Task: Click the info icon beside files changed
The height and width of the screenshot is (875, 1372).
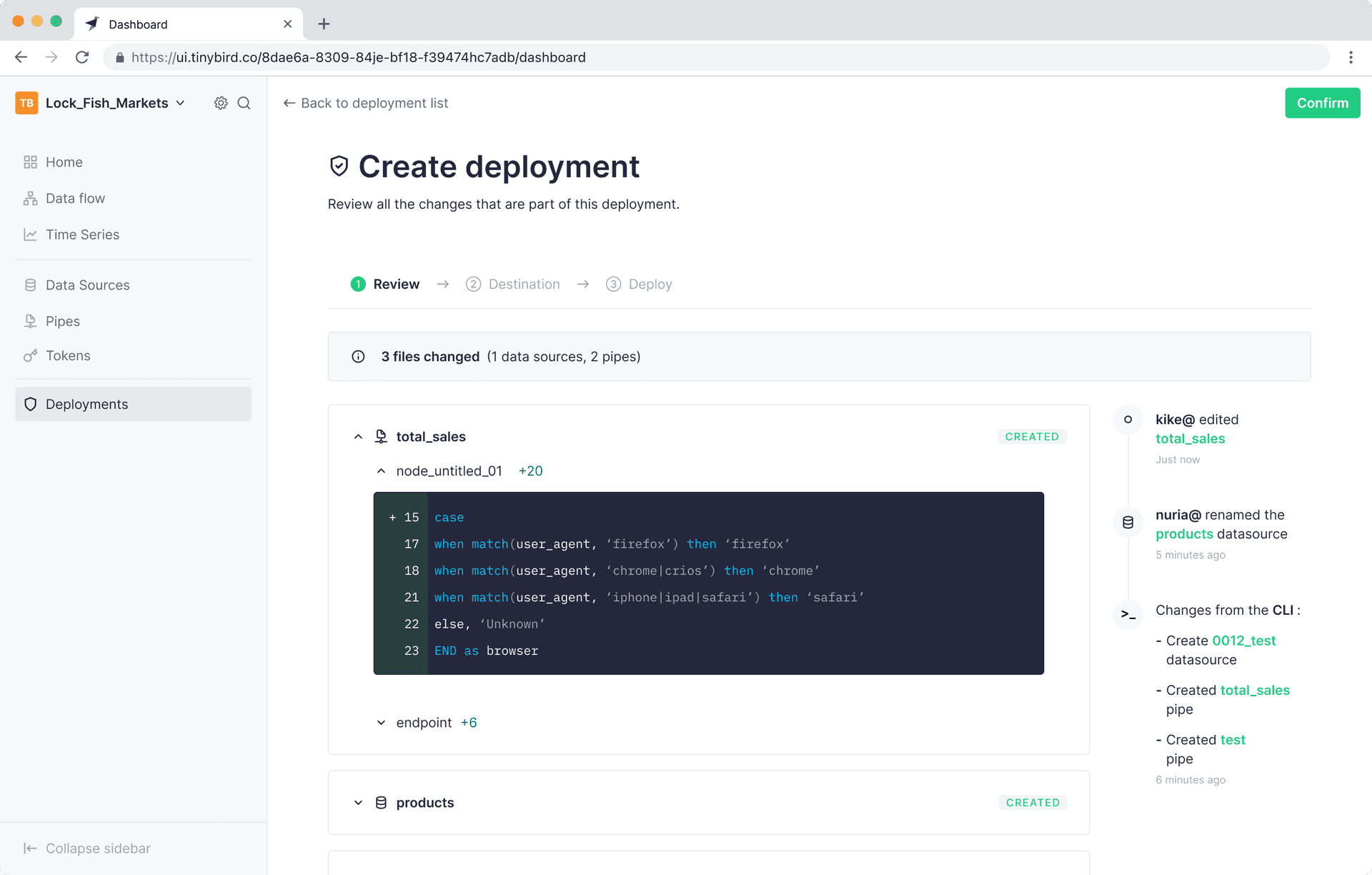Action: tap(358, 357)
